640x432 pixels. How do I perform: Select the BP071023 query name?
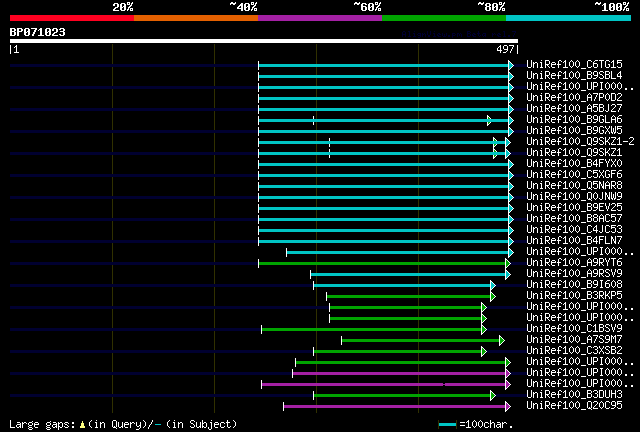pyautogui.click(x=38, y=32)
